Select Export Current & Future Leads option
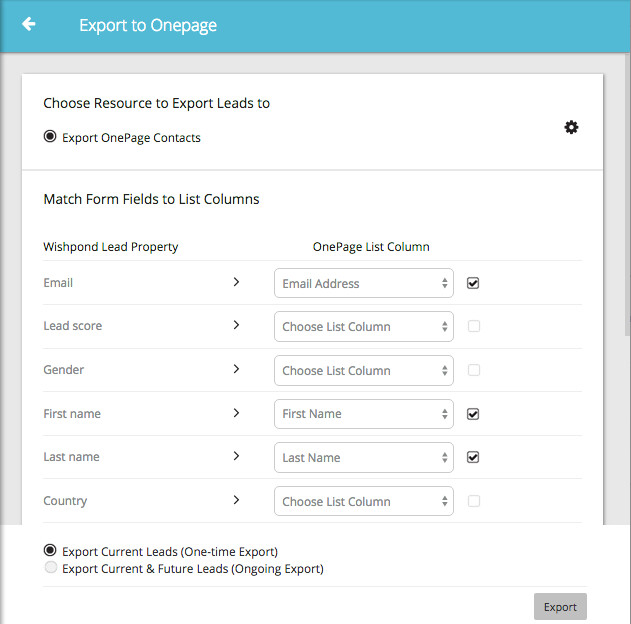Image resolution: width=631 pixels, height=624 pixels. coord(51,567)
